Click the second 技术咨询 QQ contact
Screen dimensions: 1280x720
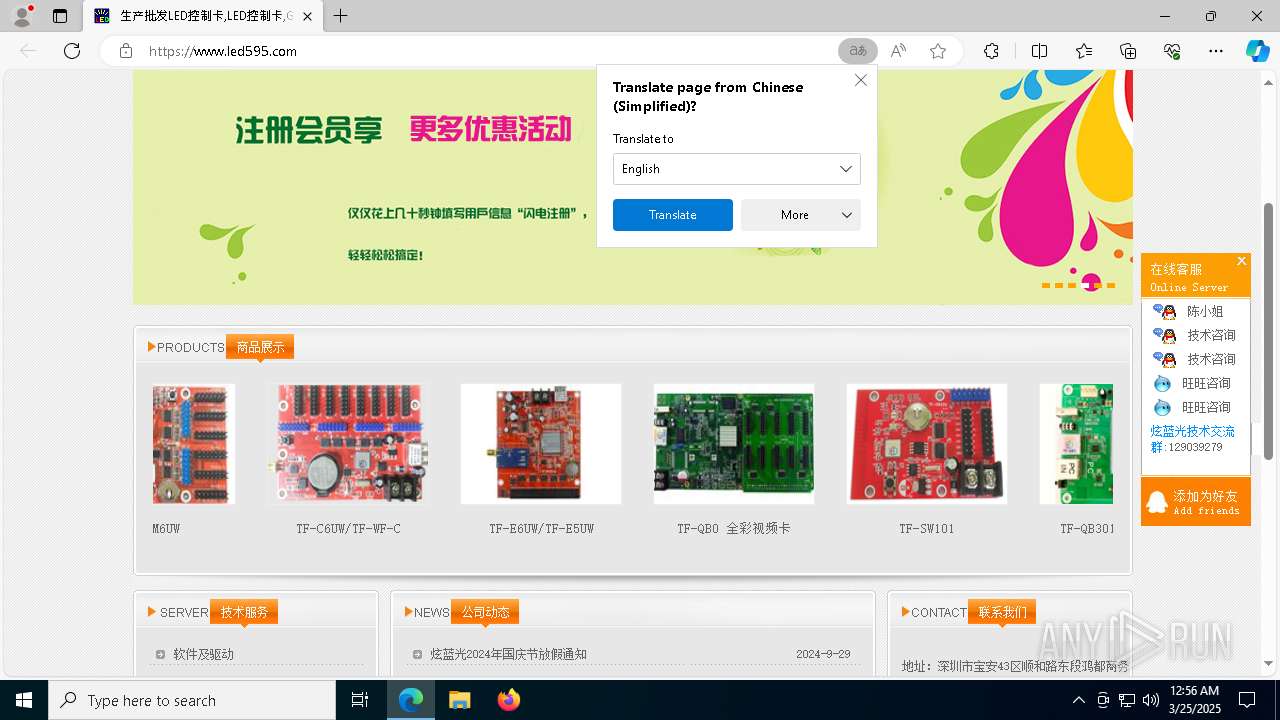coord(1194,359)
